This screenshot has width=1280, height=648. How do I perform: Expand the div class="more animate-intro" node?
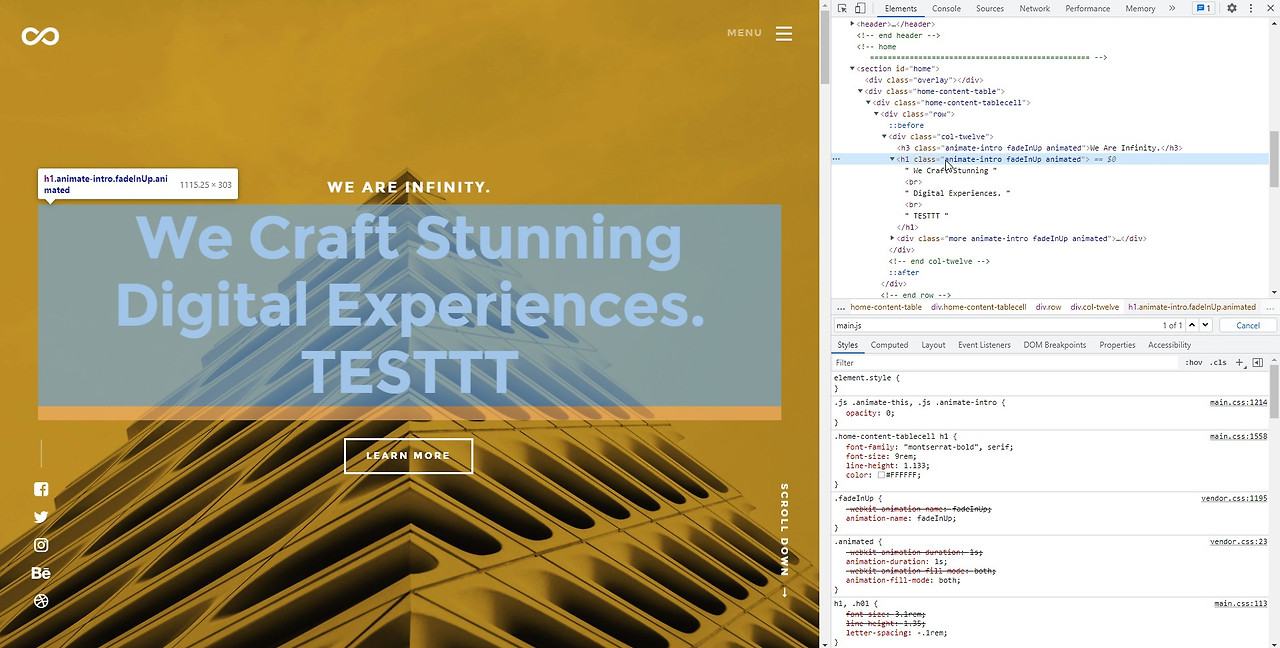(893, 238)
